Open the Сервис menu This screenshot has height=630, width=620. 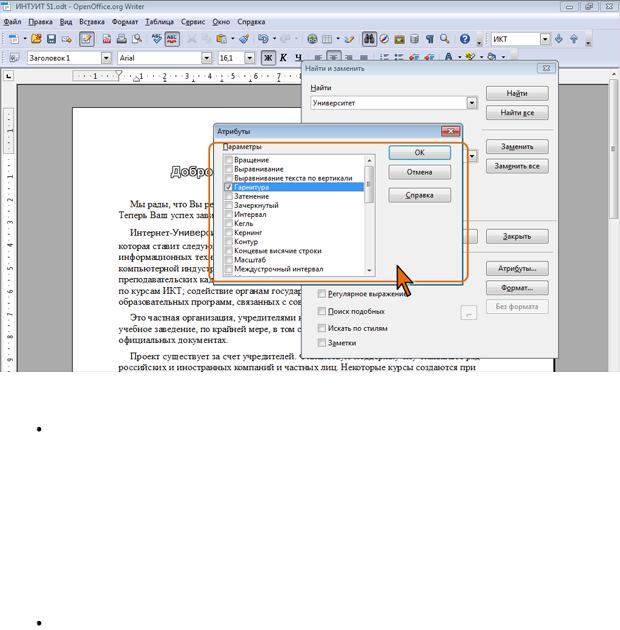pos(193,22)
